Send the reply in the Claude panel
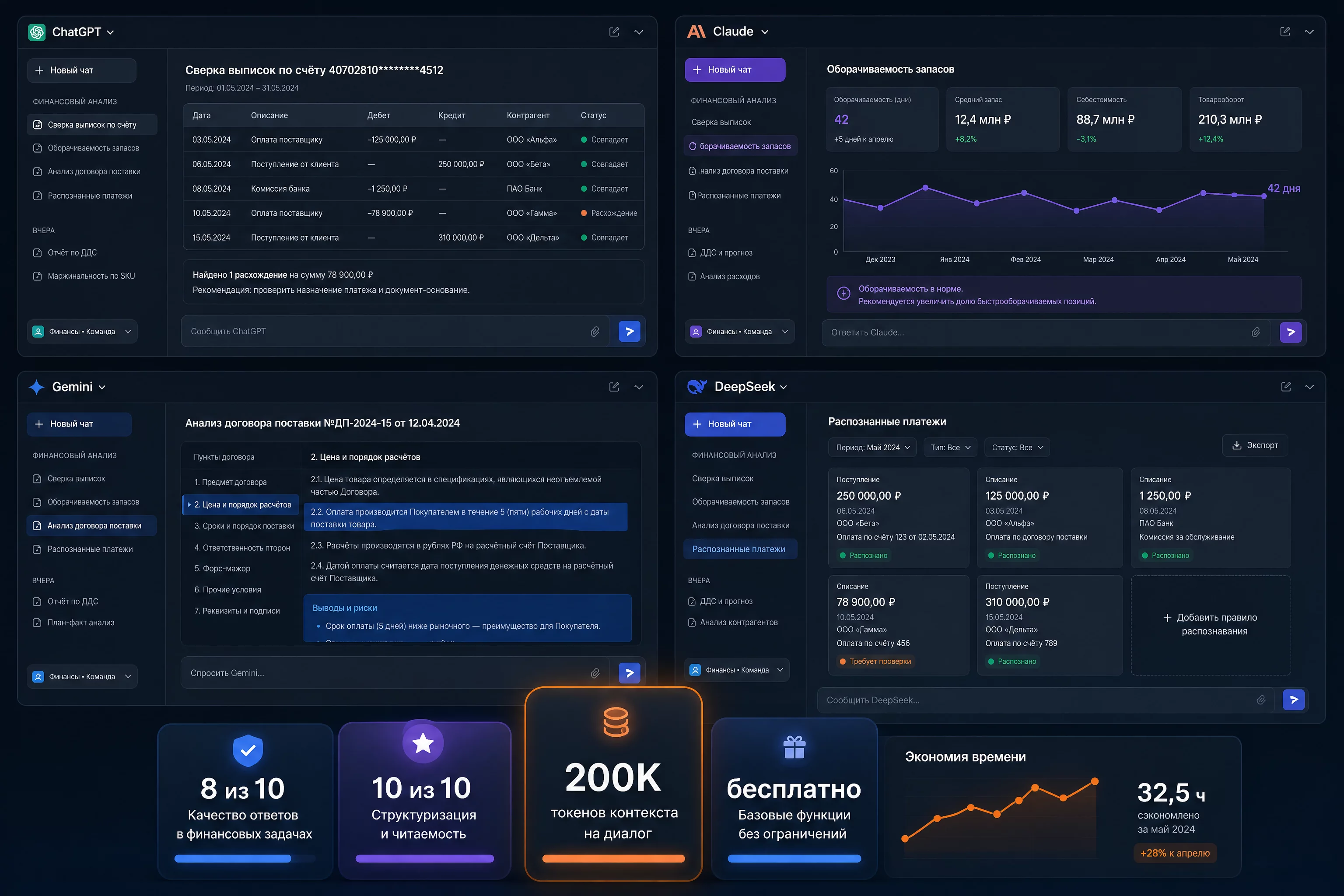Image resolution: width=1344 pixels, height=896 pixels. point(1291,332)
